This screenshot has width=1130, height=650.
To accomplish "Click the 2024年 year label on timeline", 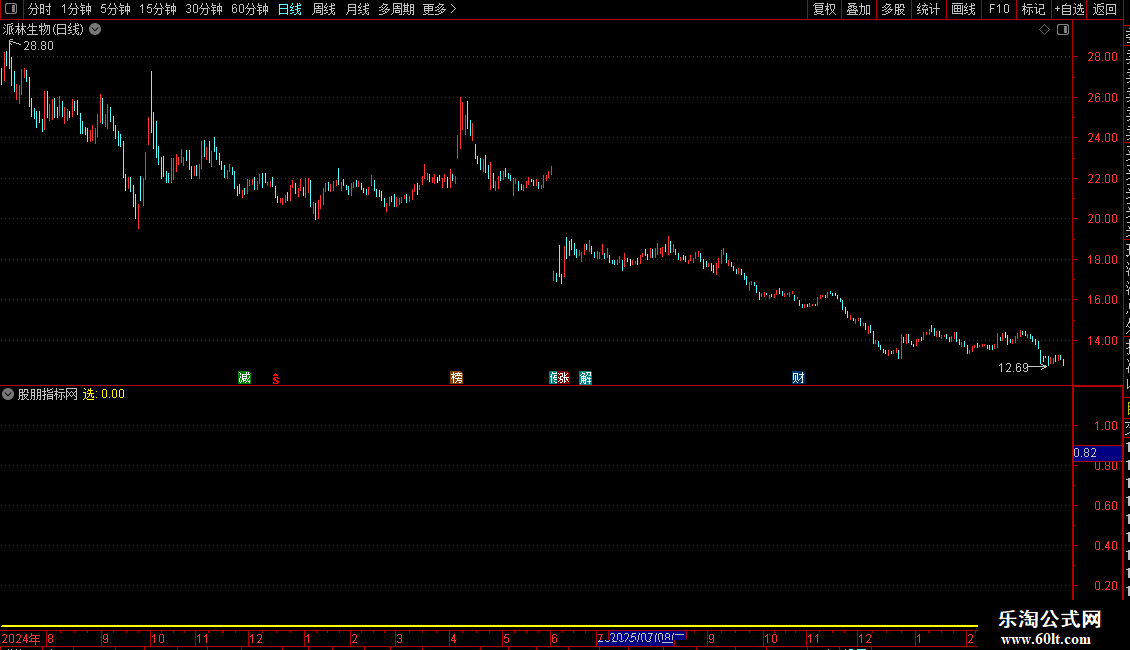I will click(21, 638).
